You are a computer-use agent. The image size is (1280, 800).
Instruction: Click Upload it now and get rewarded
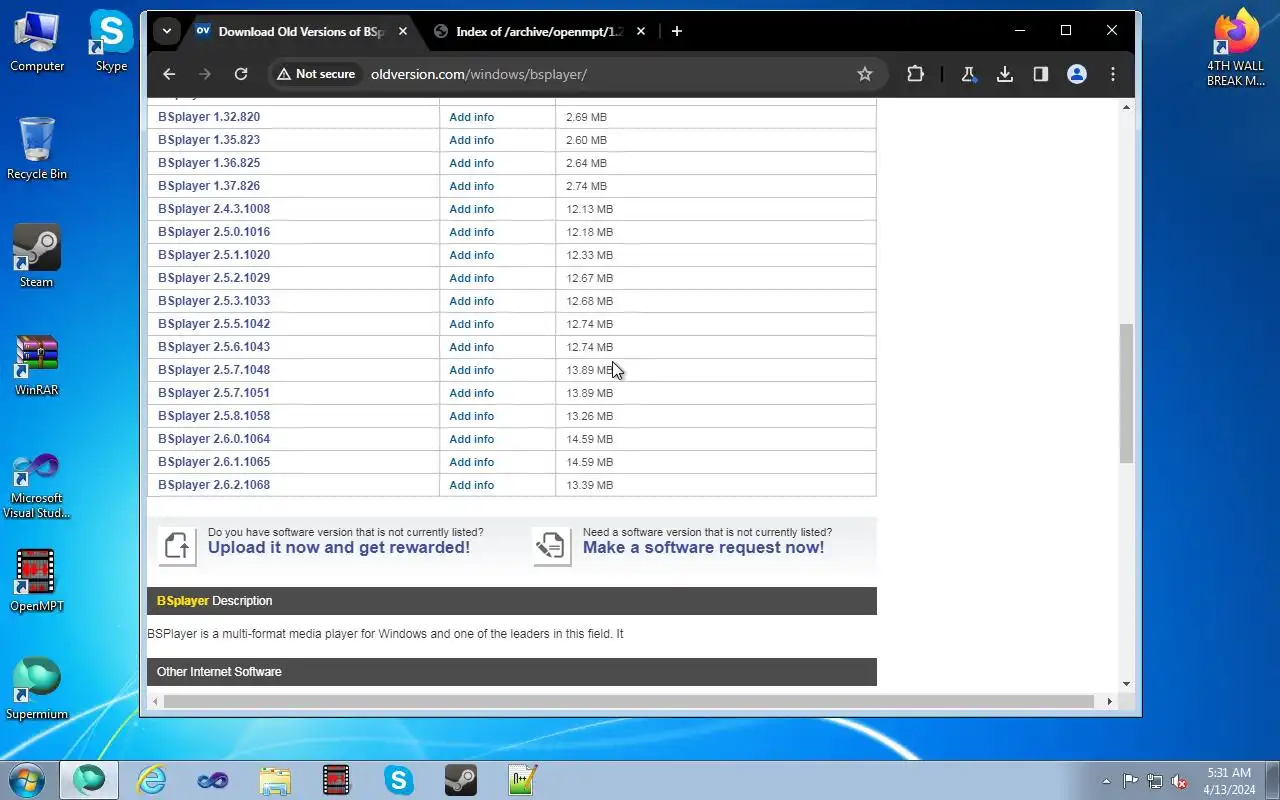click(339, 547)
